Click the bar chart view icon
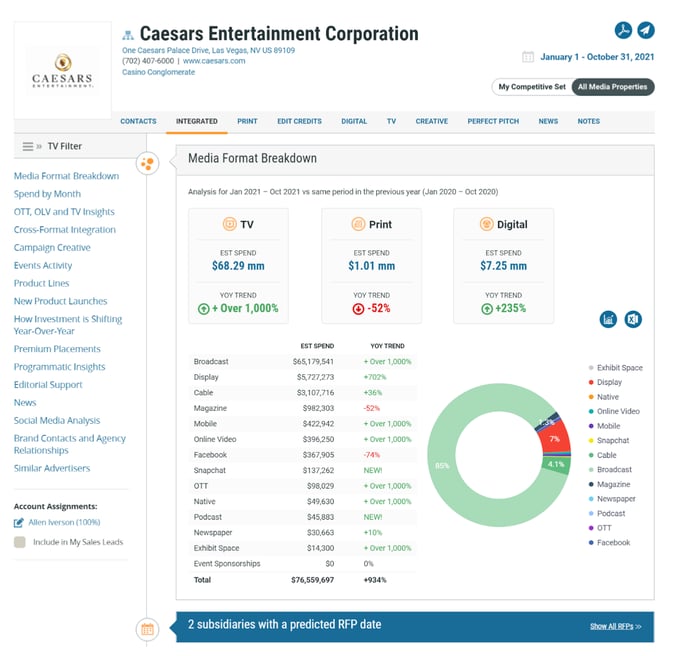The height and width of the screenshot is (656, 689). tap(608, 319)
